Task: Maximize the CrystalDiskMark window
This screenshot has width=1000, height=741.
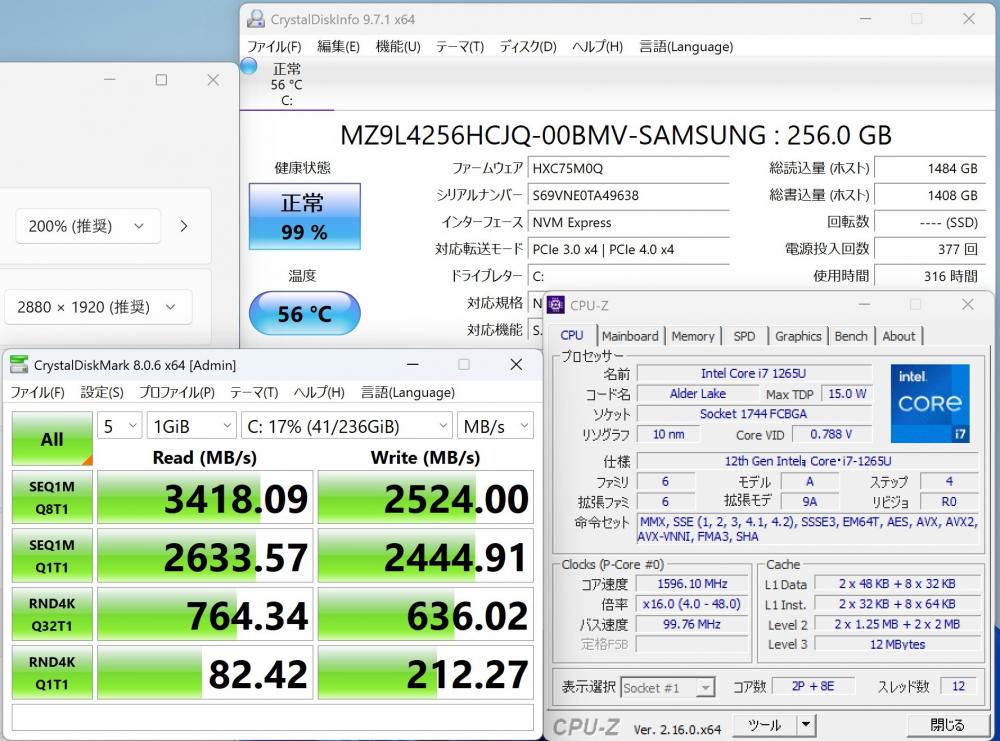Action: click(464, 364)
